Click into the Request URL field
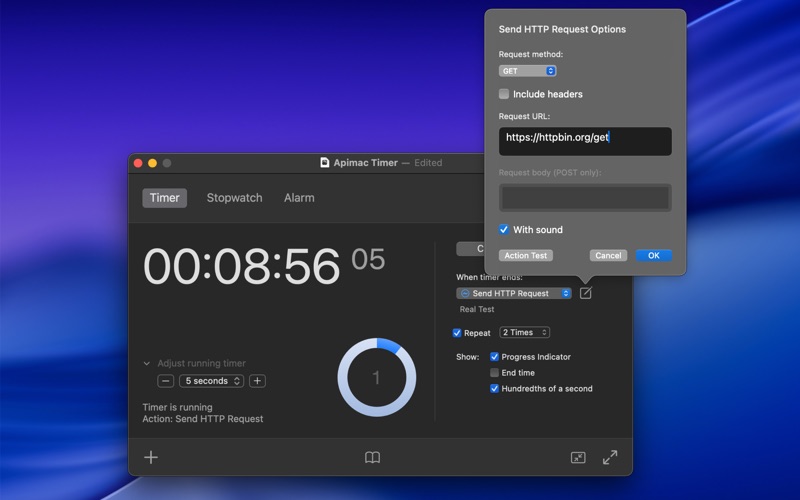The height and width of the screenshot is (500, 800). (x=585, y=140)
